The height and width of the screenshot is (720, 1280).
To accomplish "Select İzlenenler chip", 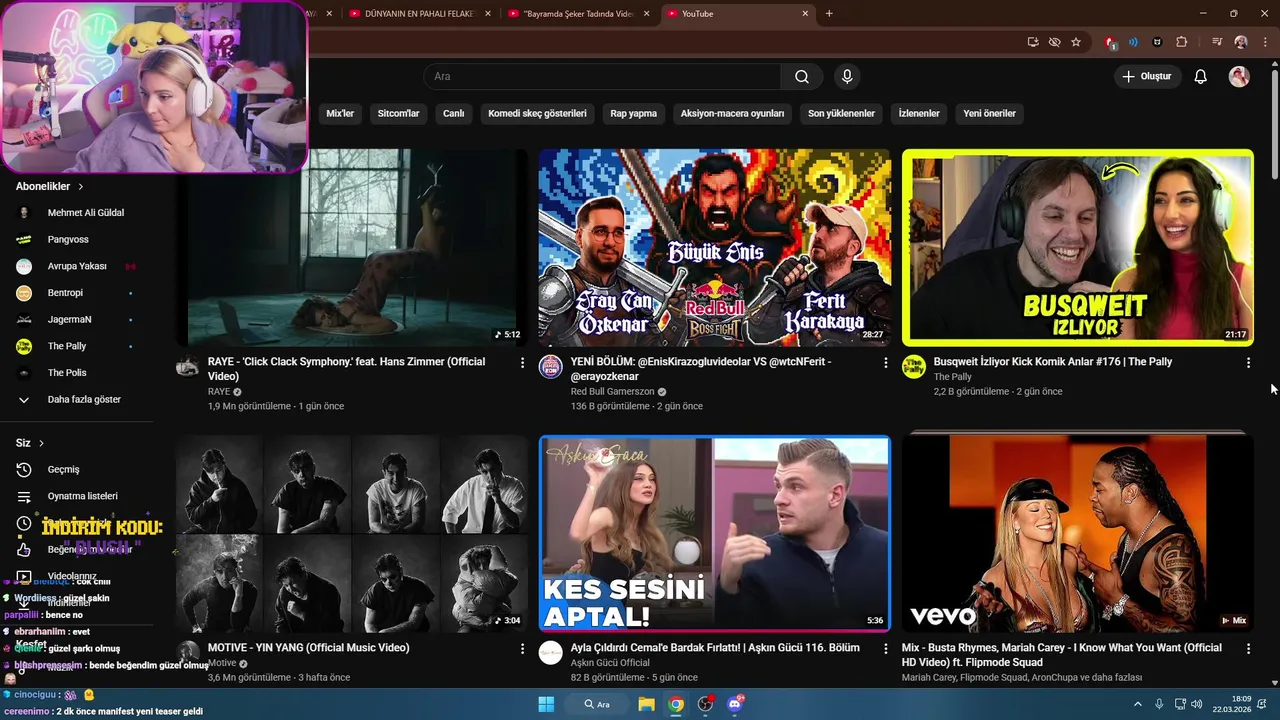I will pos(919,114).
